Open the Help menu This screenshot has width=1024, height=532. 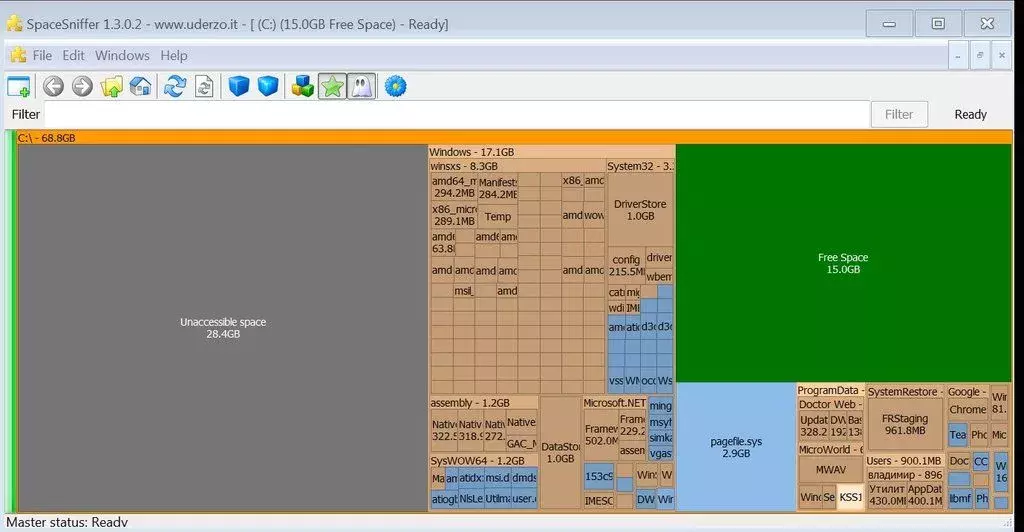pyautogui.click(x=174, y=55)
